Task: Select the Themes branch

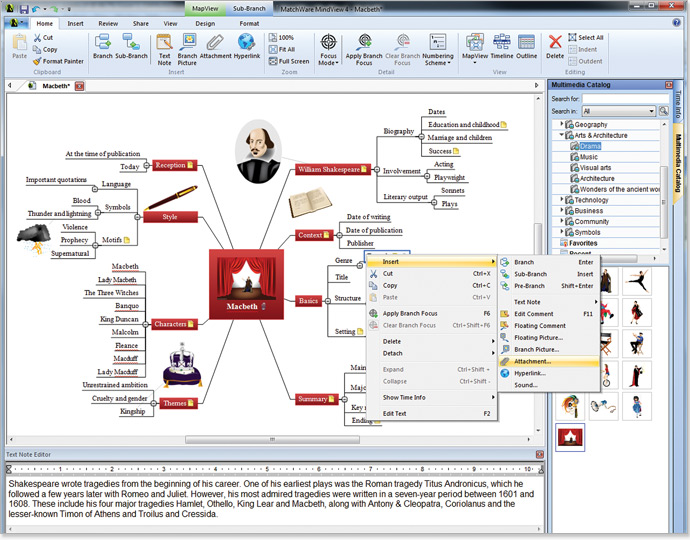Action: pyautogui.click(x=179, y=403)
